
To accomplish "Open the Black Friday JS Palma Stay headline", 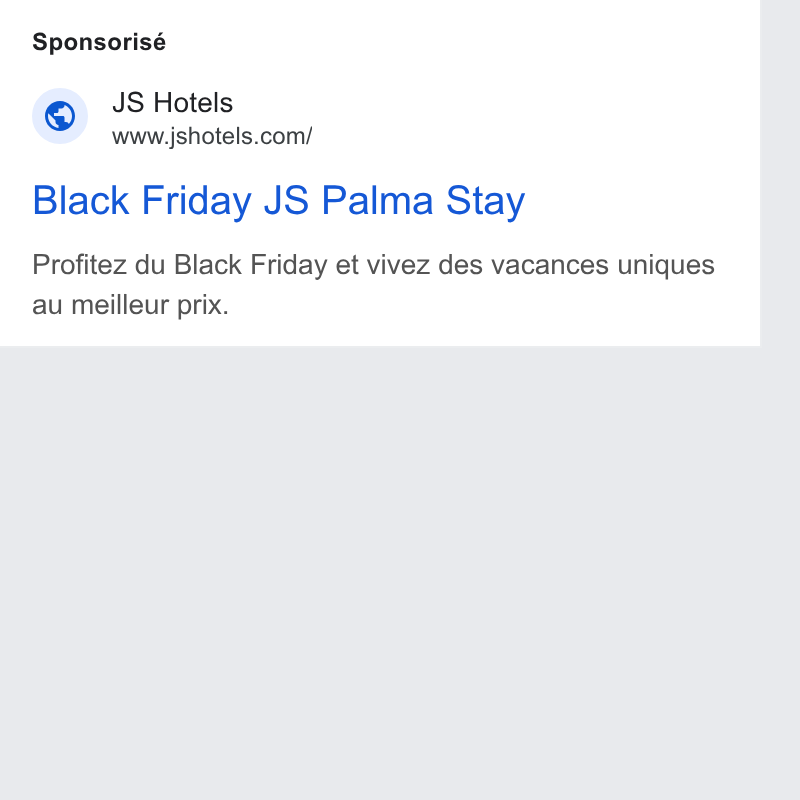I will pyautogui.click(x=279, y=201).
